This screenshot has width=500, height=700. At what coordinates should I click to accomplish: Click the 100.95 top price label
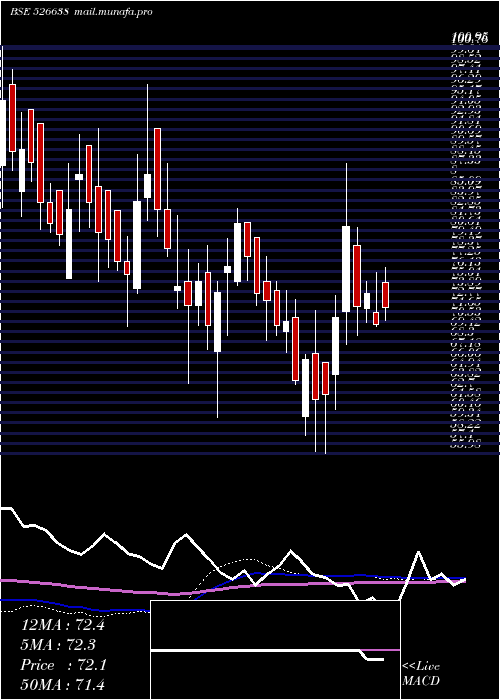[468, 39]
